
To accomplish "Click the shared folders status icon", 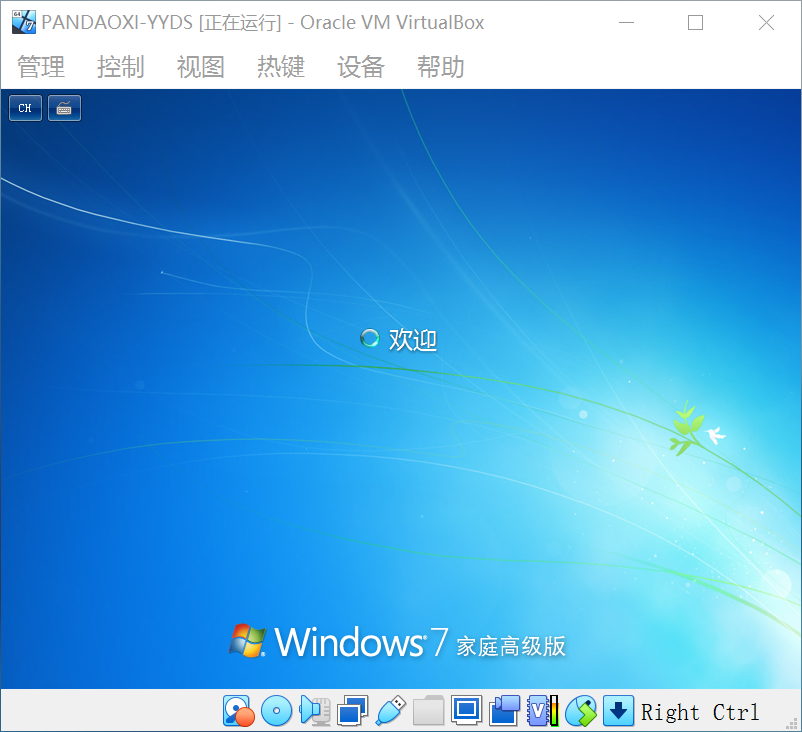I will tap(428, 711).
